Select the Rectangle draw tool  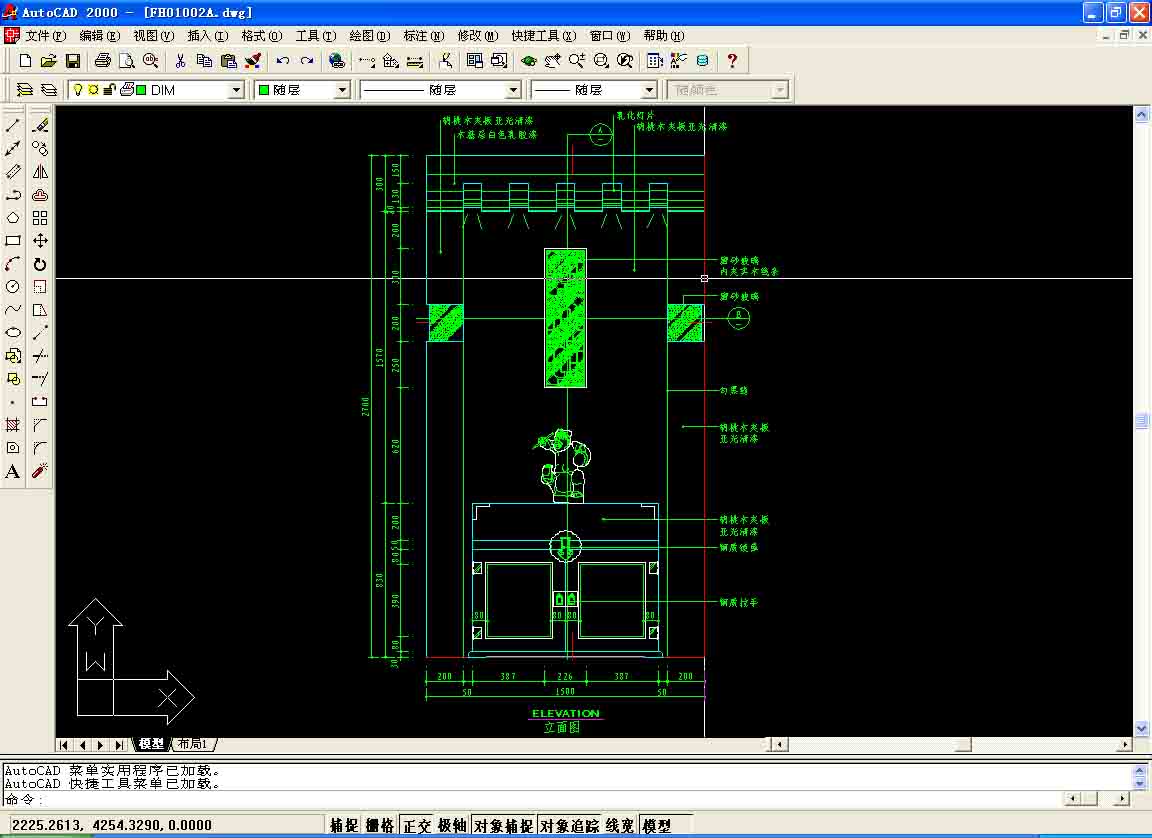coord(13,241)
